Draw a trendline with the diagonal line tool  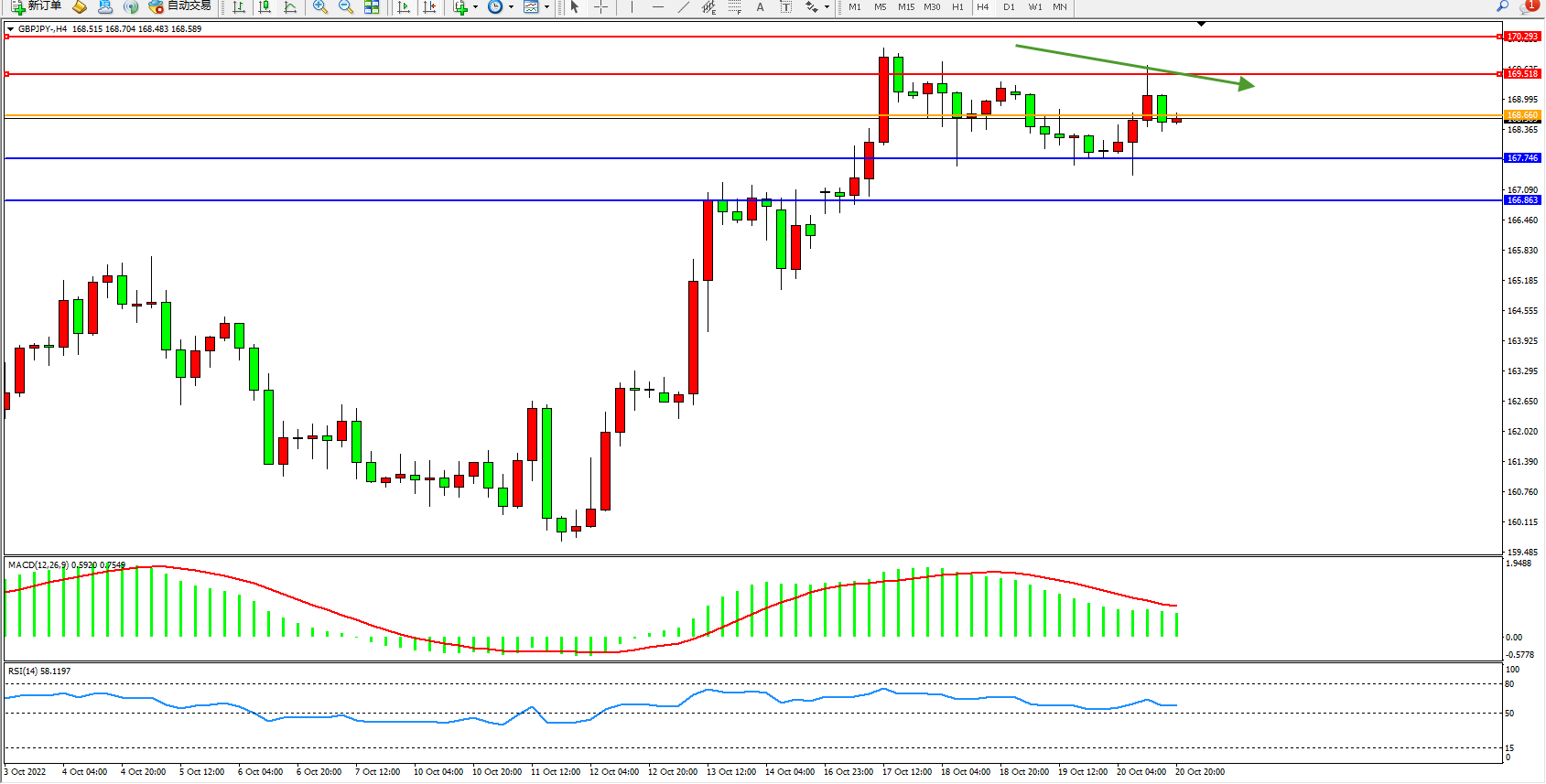tap(683, 7)
